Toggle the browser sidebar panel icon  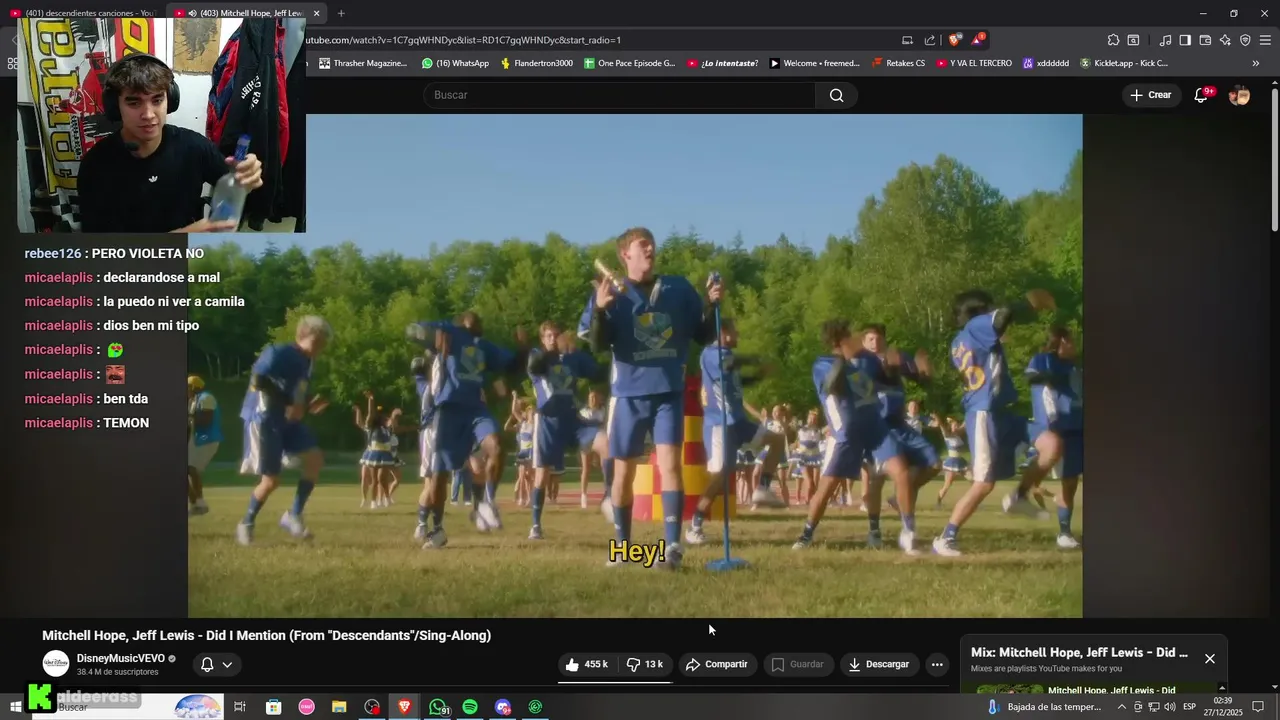(x=1185, y=40)
